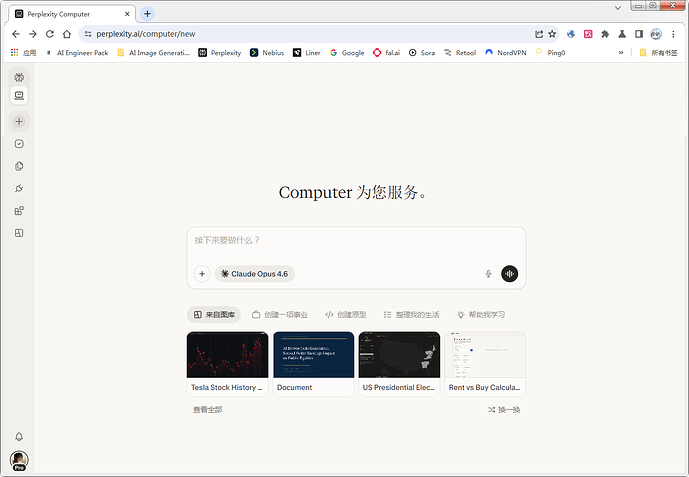This screenshot has width=689, height=477.
Task: Open the tasks checkmark icon in sidebar
Action: tap(19, 144)
